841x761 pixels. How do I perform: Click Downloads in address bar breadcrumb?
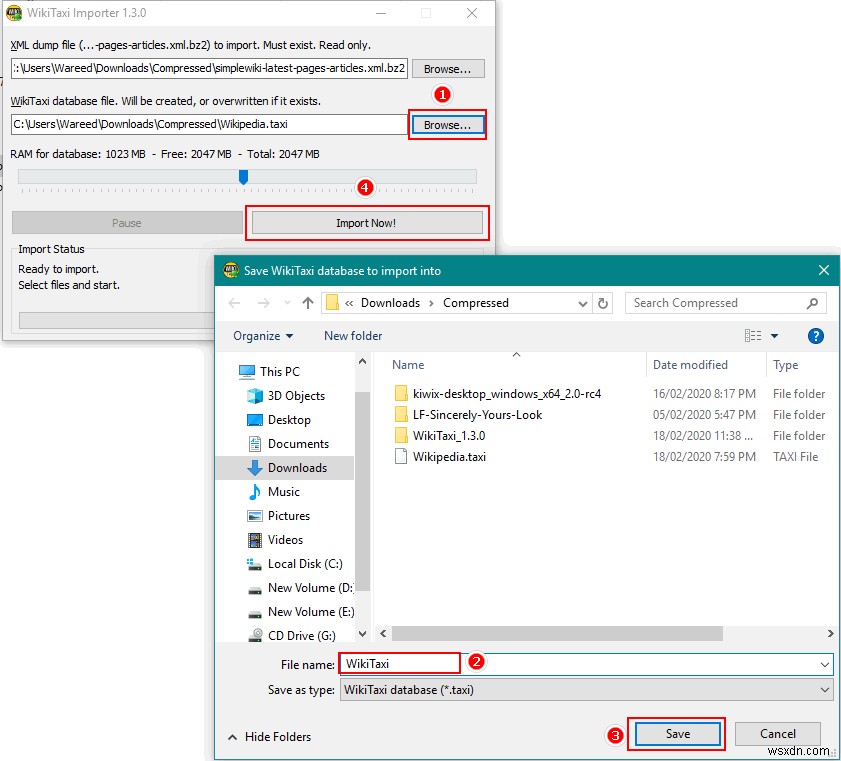(390, 303)
